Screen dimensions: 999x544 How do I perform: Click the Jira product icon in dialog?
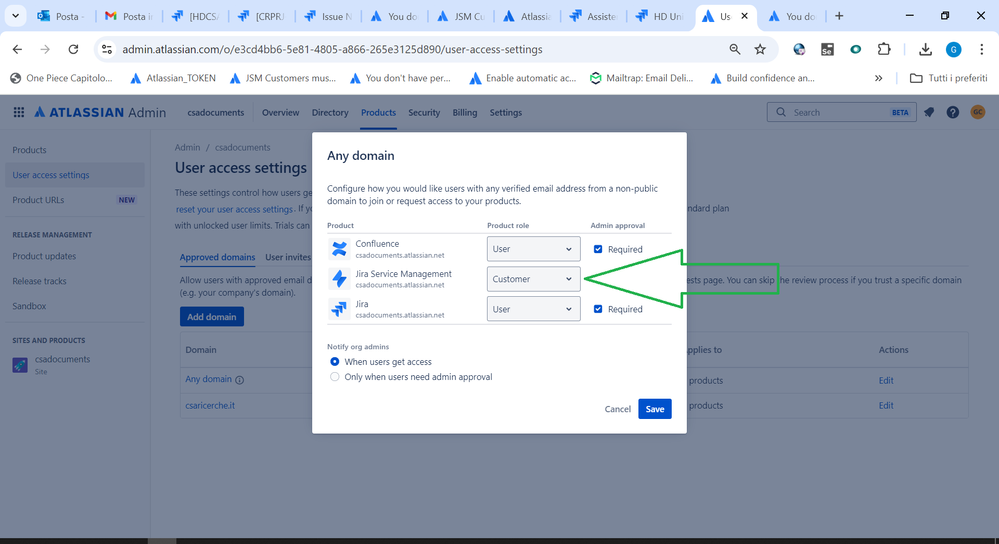(x=340, y=309)
